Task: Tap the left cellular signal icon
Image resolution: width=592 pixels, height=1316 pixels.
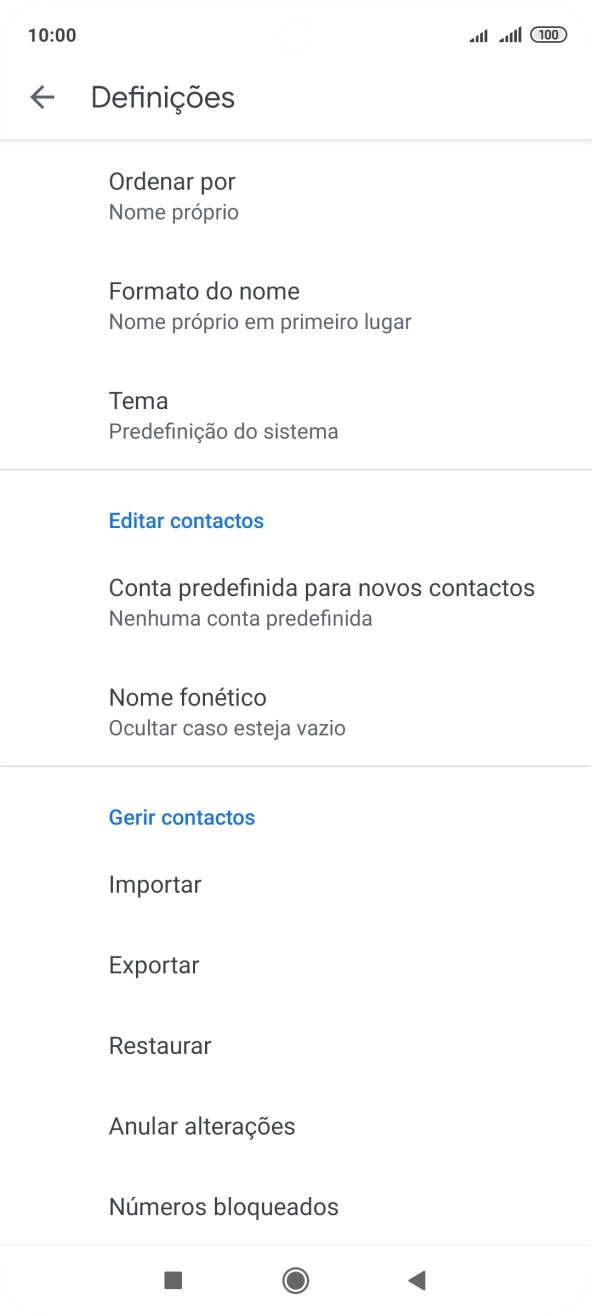Action: 477,34
